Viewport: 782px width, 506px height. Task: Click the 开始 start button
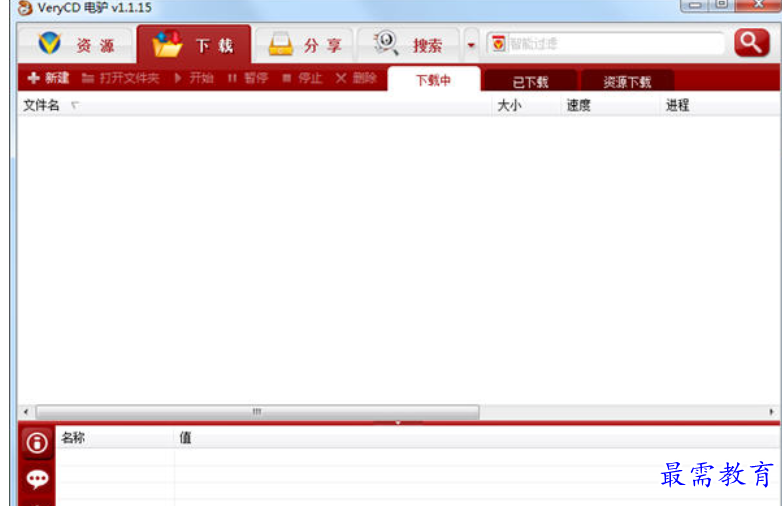[194, 78]
